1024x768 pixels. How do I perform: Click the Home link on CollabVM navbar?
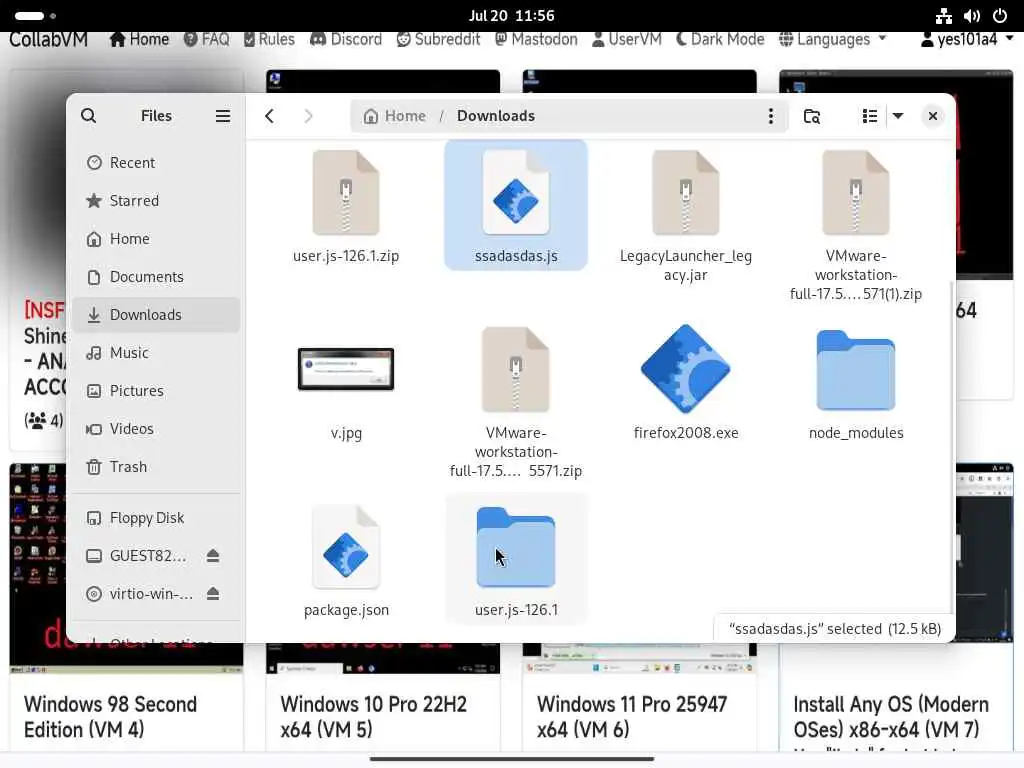point(139,39)
